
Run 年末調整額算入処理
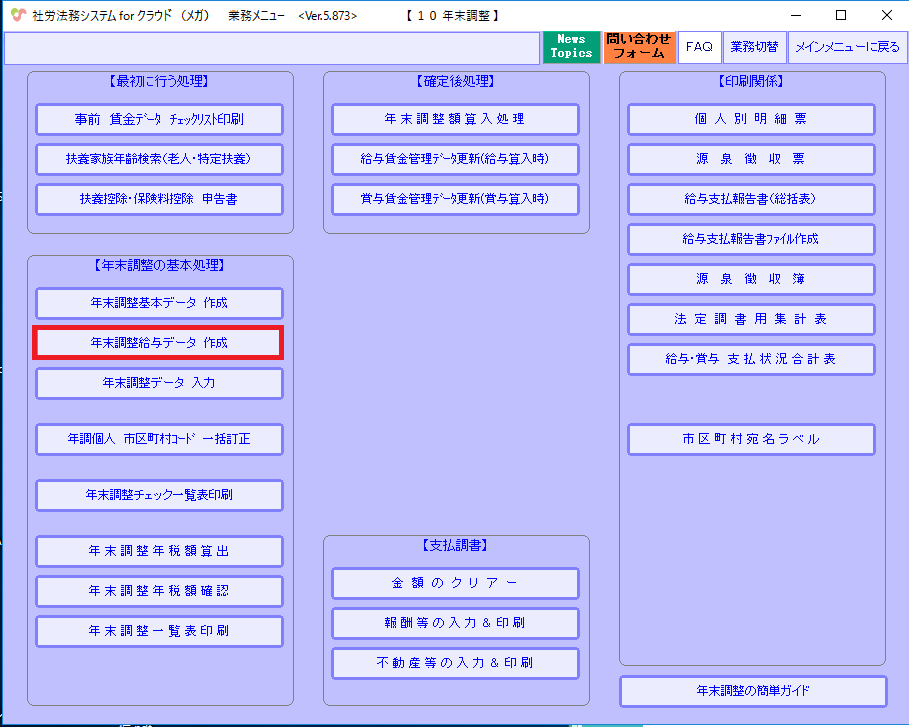[455, 119]
